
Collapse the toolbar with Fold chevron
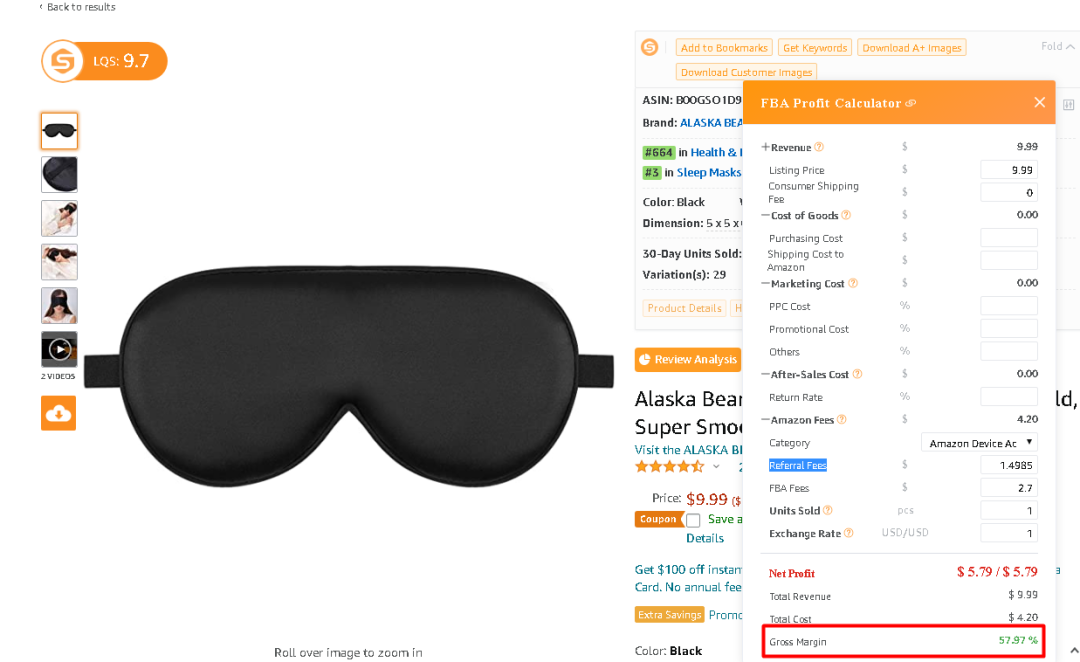(x=1058, y=46)
